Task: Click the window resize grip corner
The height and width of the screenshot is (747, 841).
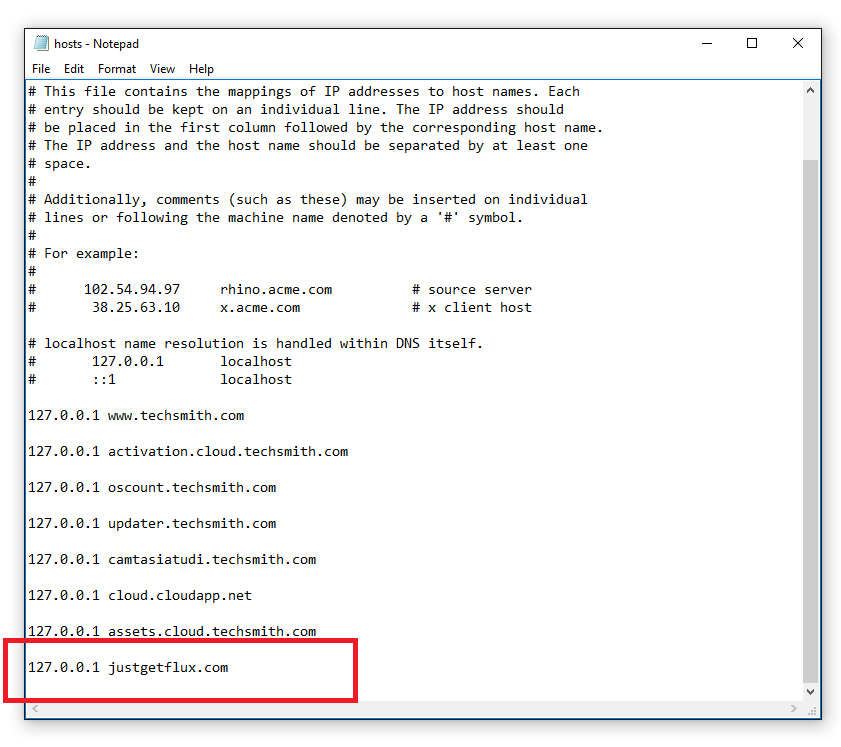Action: 812,710
